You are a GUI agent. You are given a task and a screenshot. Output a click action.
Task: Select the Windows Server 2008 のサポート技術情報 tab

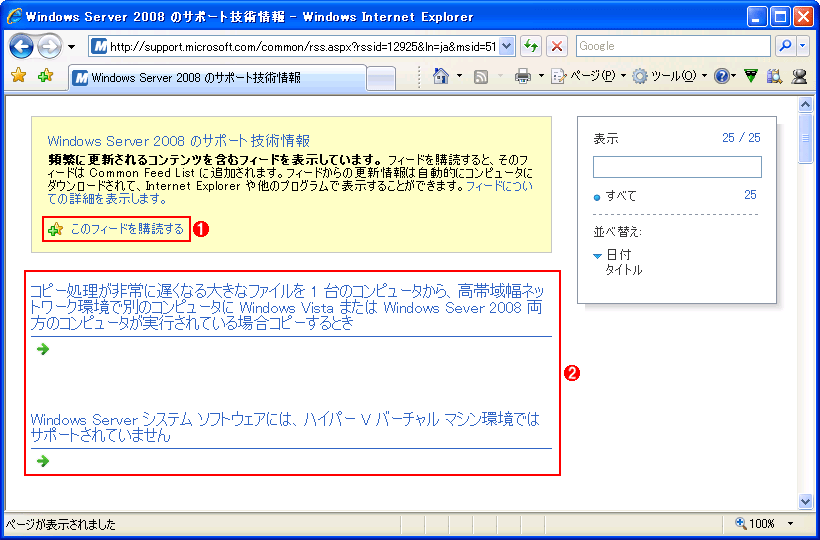coord(217,78)
